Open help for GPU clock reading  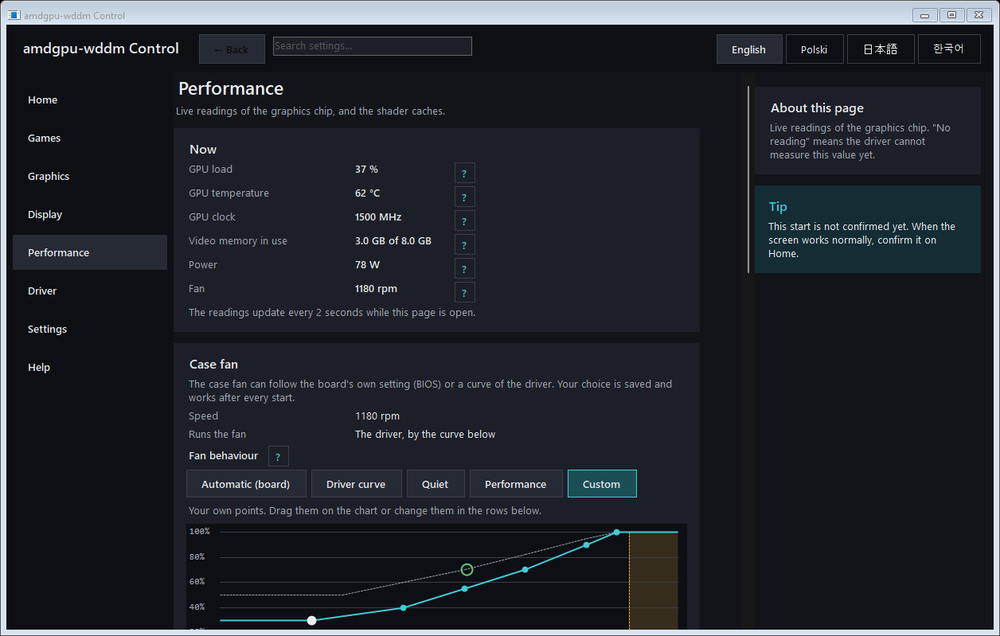tap(464, 221)
